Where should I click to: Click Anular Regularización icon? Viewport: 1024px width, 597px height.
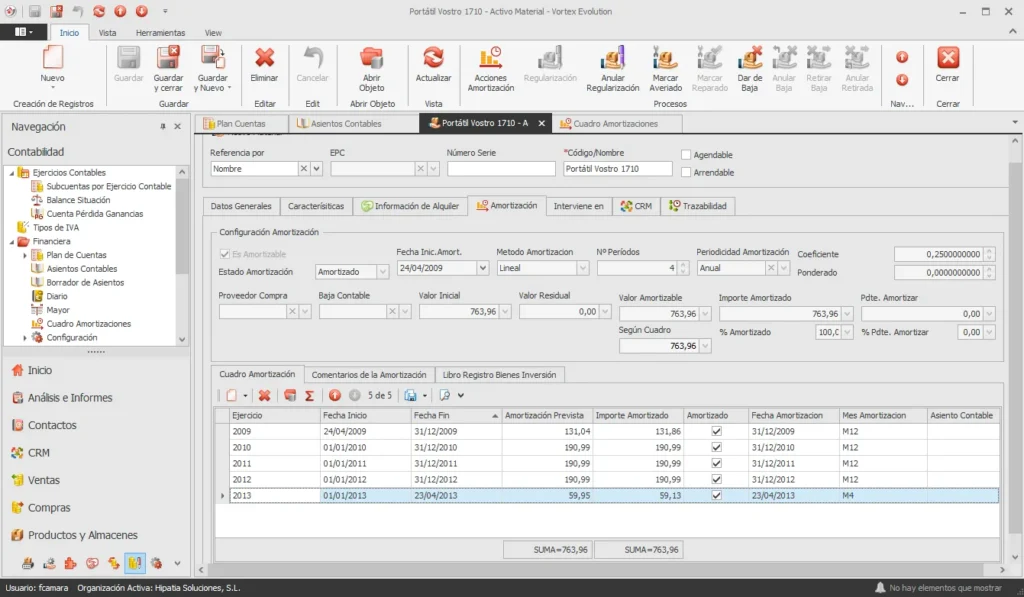pyautogui.click(x=612, y=57)
